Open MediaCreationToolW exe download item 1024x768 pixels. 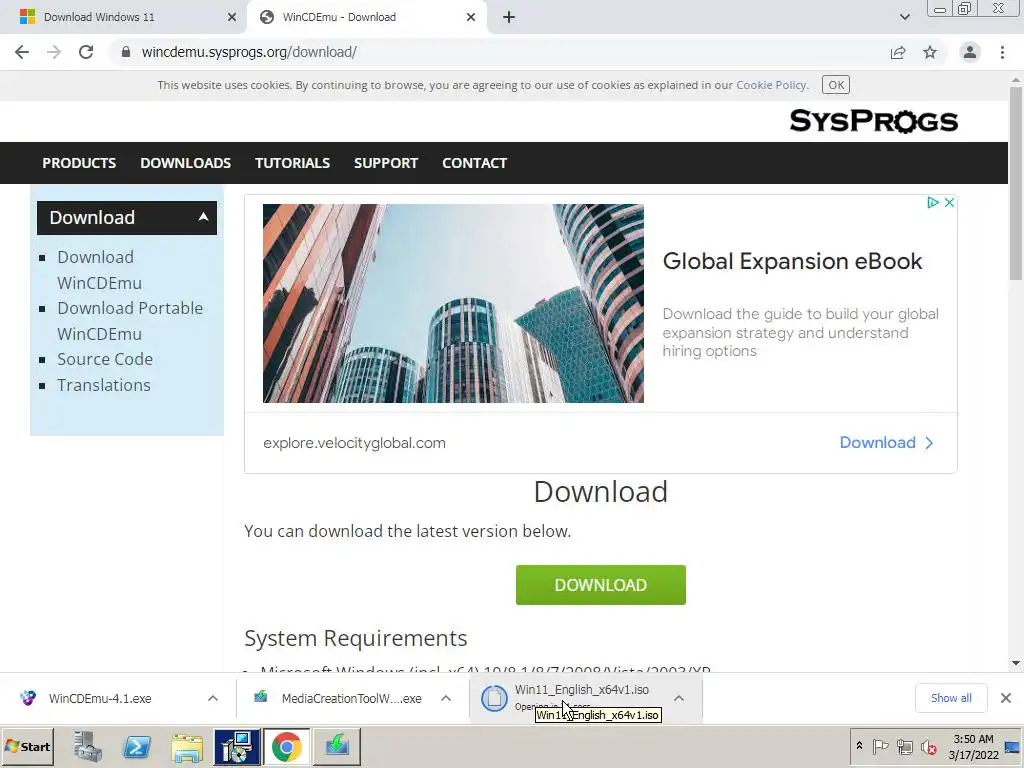(351, 699)
